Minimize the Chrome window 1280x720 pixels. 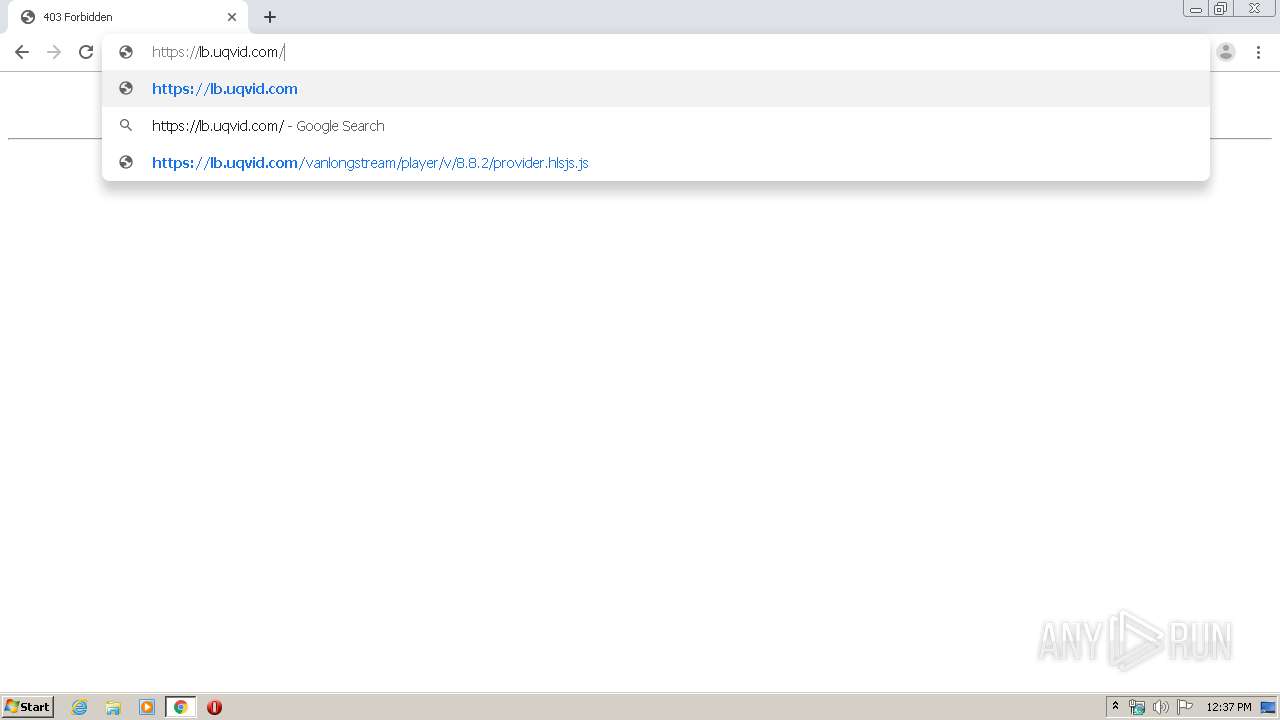pyautogui.click(x=1196, y=8)
